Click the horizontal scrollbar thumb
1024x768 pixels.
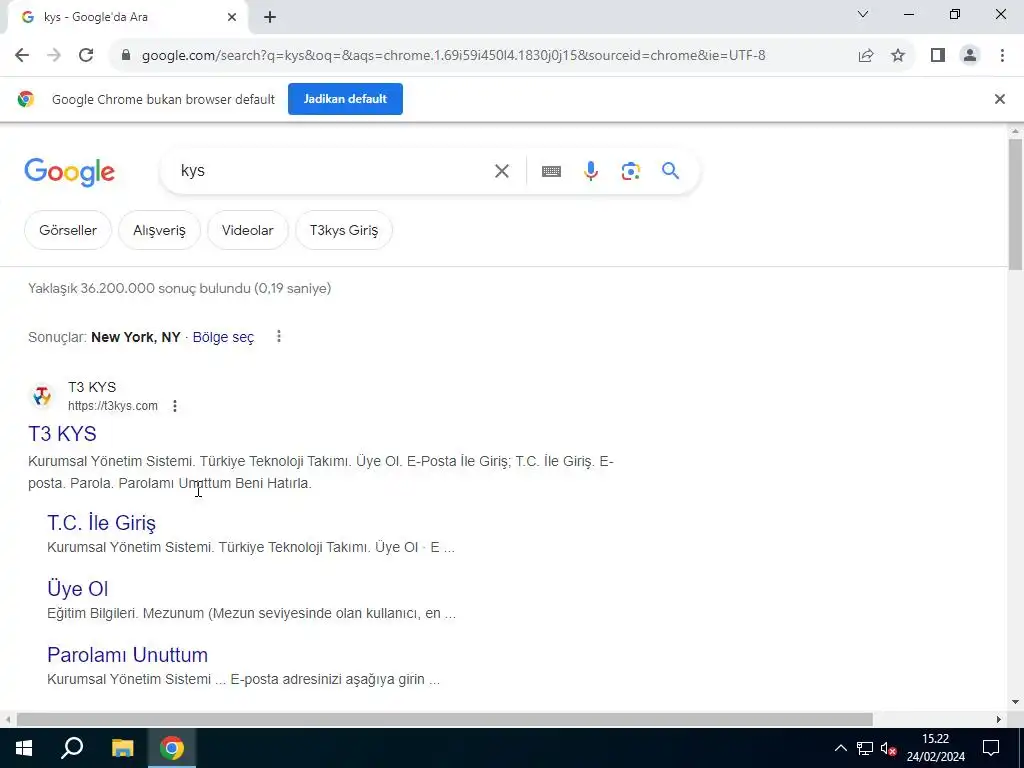[444, 720]
